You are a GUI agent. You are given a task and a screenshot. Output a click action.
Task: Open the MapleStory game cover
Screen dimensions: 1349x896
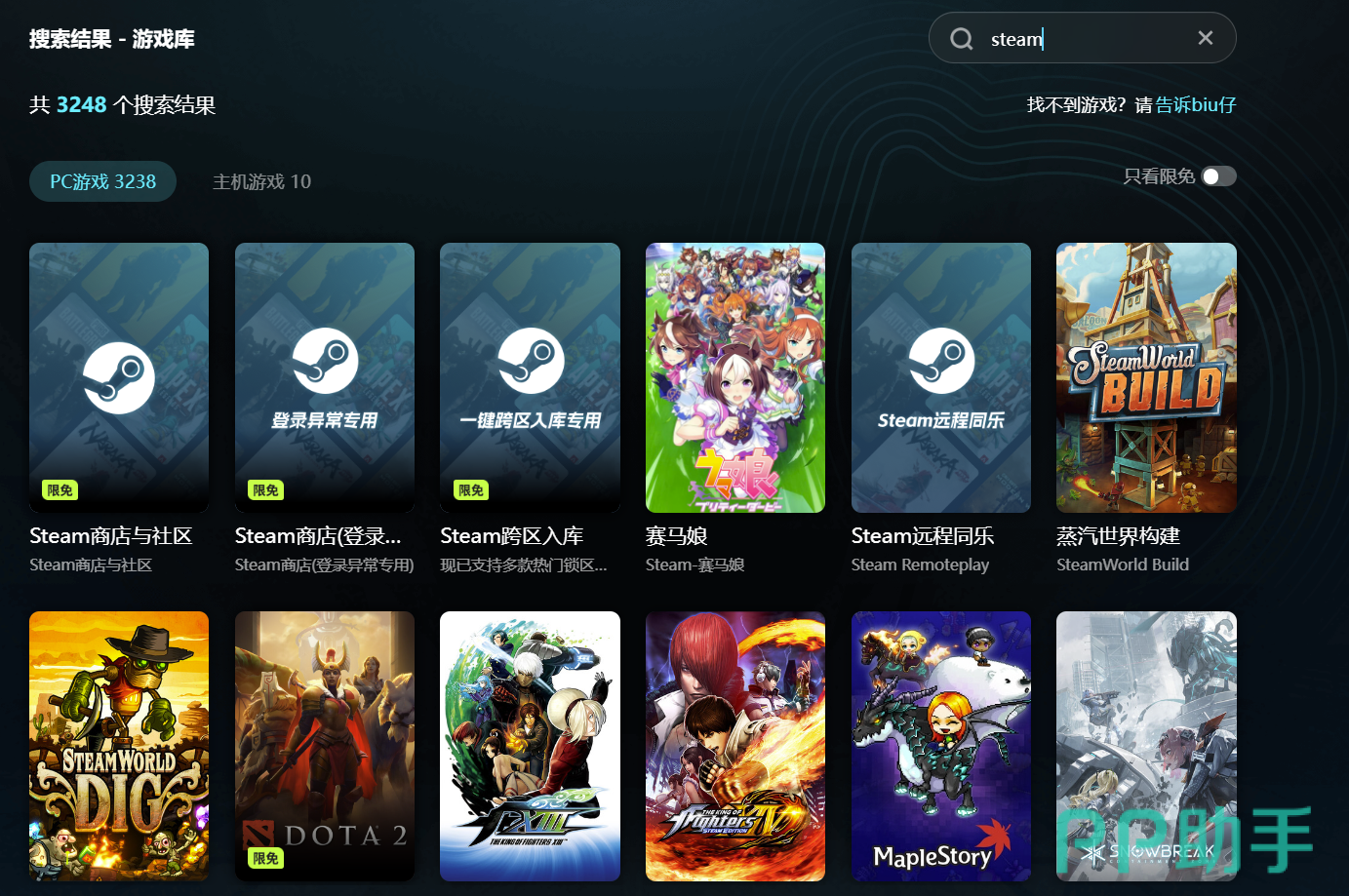tap(940, 746)
